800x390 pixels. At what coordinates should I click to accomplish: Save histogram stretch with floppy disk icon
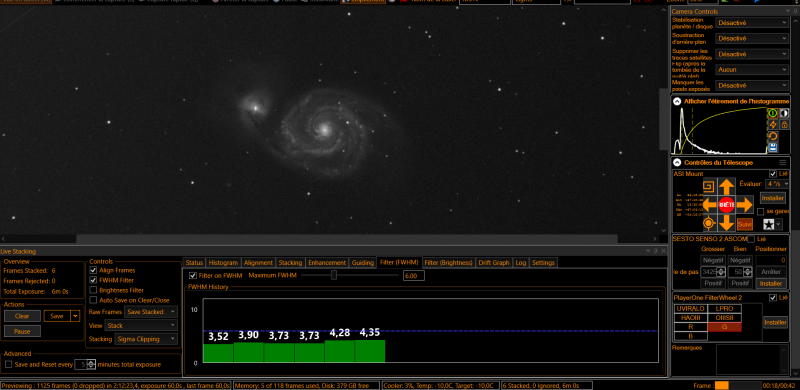(772, 148)
